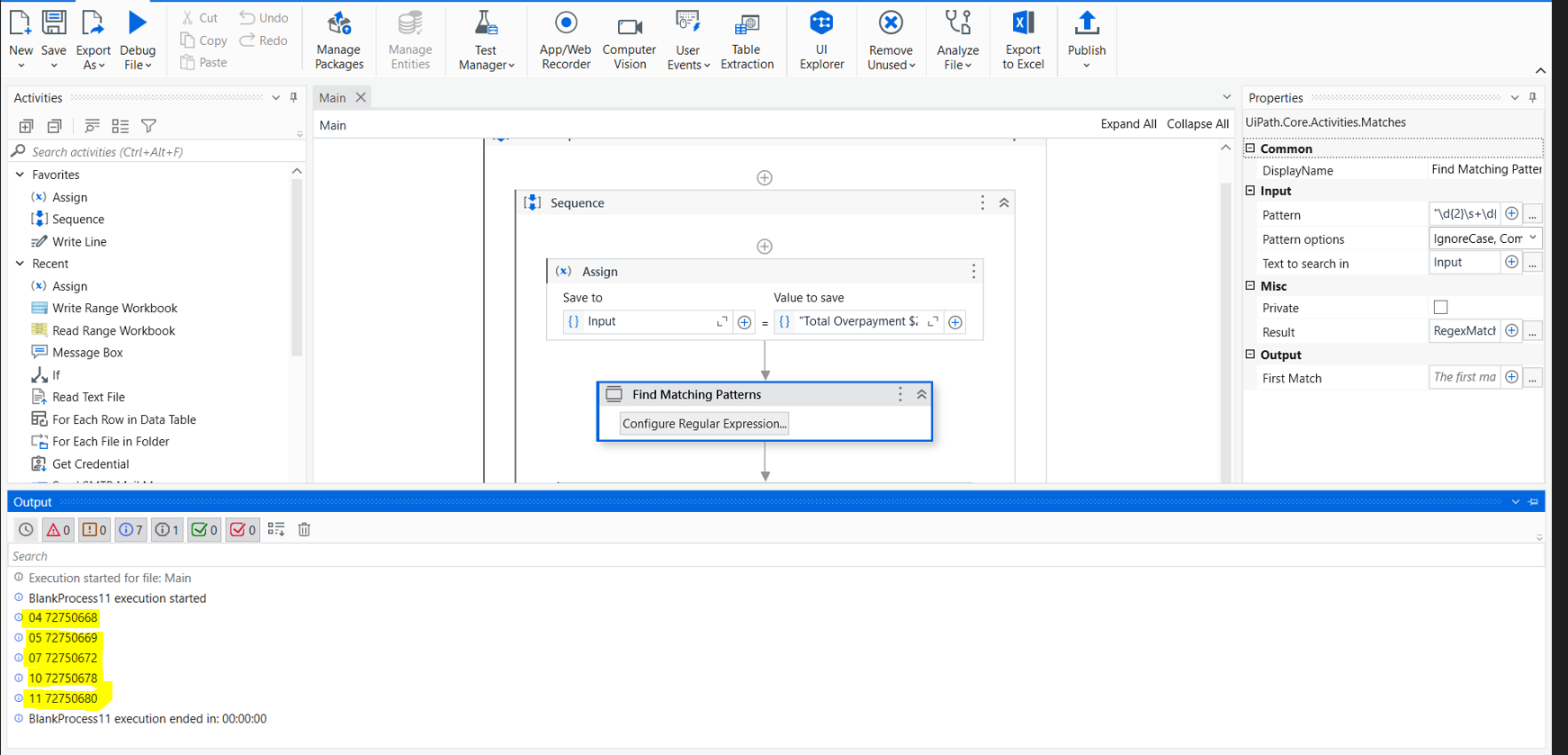Open Computer Vision tool
Viewport: 1568px width, 755px height.
pos(630,39)
